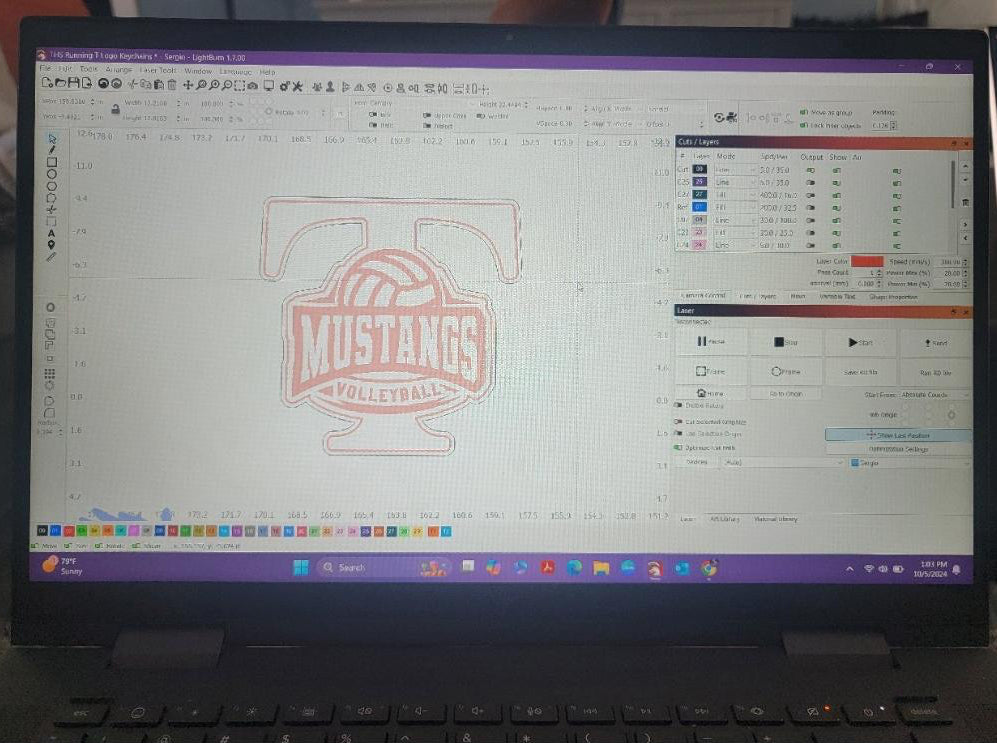This screenshot has width=997, height=743.
Task: Delete layer using Cuts panel trash icon
Action: pos(965,202)
